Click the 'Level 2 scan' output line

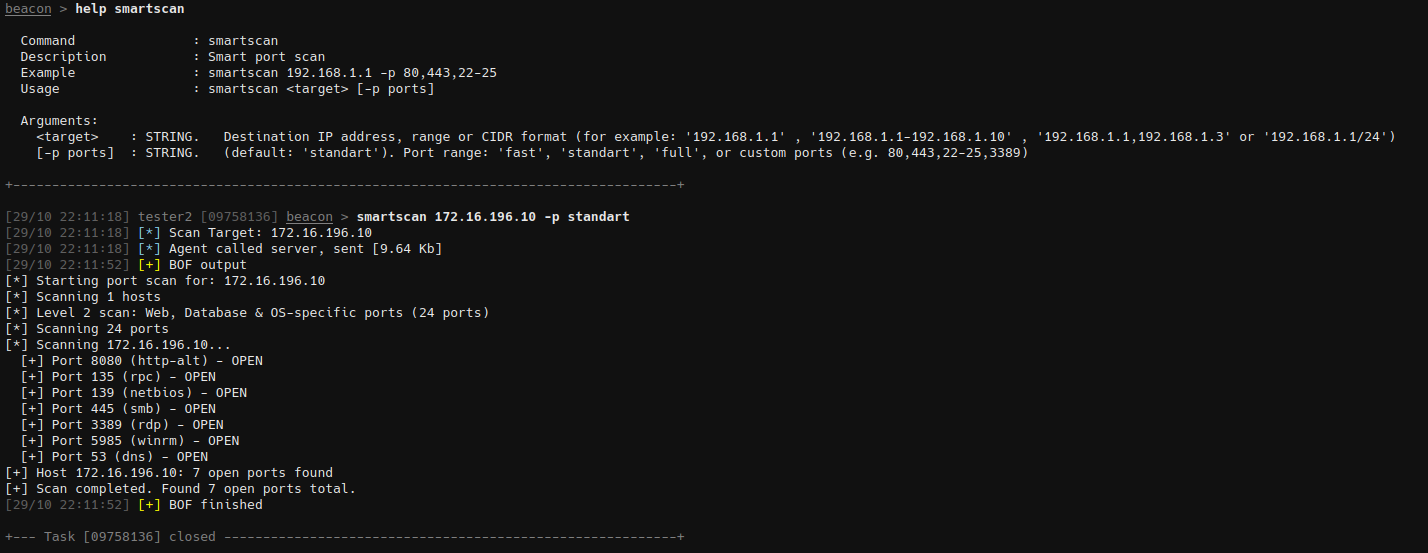[262, 313]
